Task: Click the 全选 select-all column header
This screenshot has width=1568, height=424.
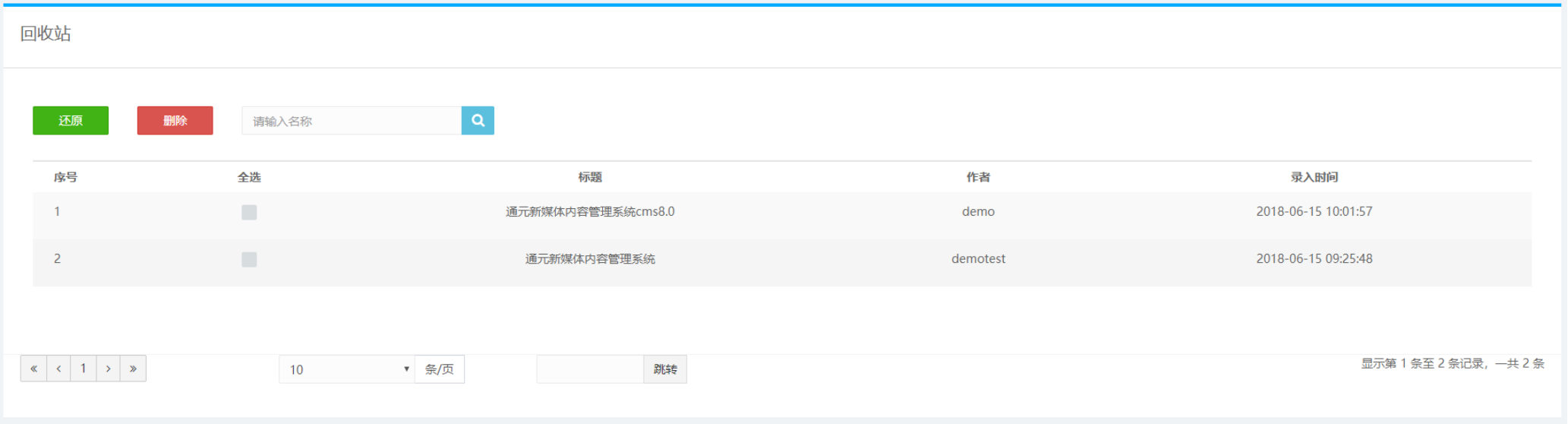Action: [249, 177]
